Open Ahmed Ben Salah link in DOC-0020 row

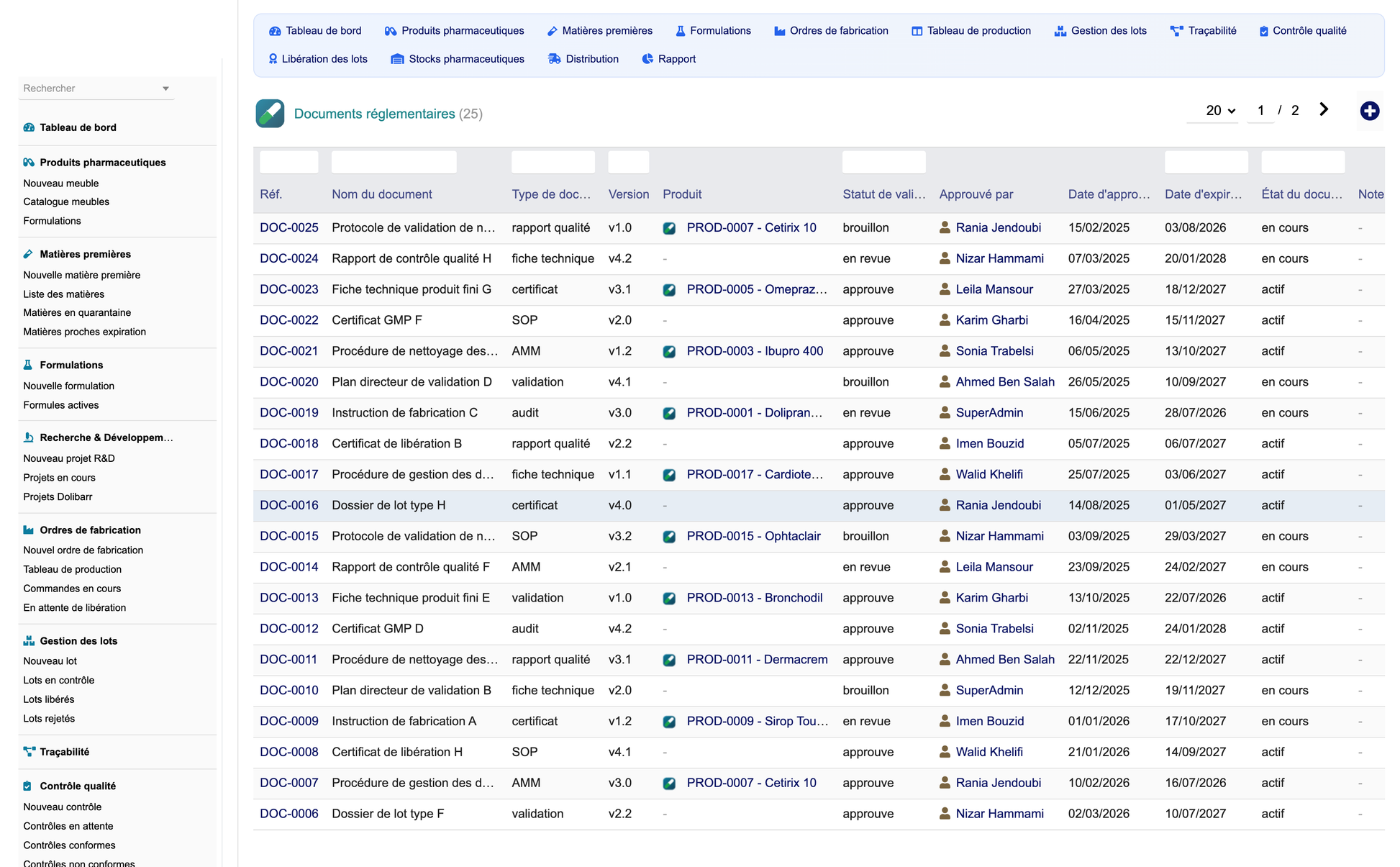1005,382
